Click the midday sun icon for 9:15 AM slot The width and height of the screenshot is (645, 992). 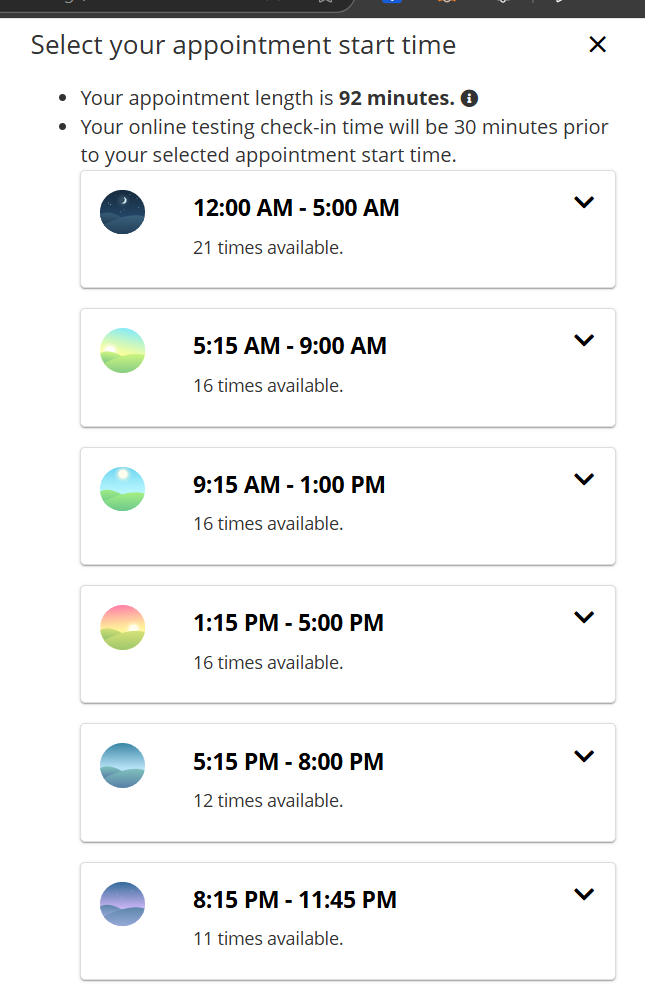pyautogui.click(x=123, y=489)
